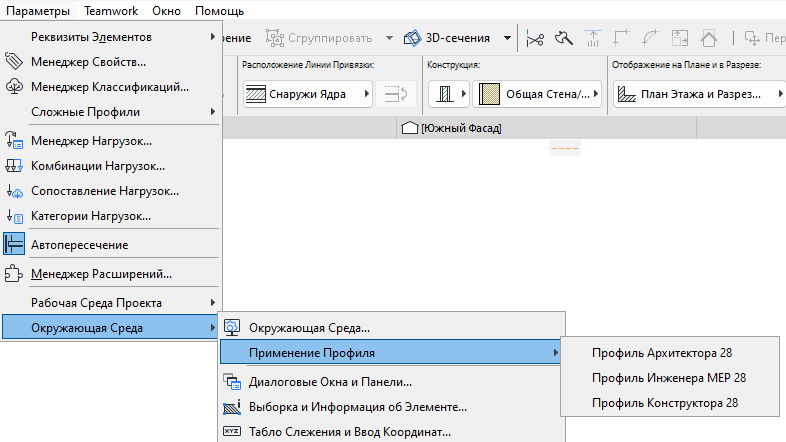The width and height of the screenshot is (786, 442).
Task: Click the resize-box toolbar icon
Action: click(x=680, y=38)
